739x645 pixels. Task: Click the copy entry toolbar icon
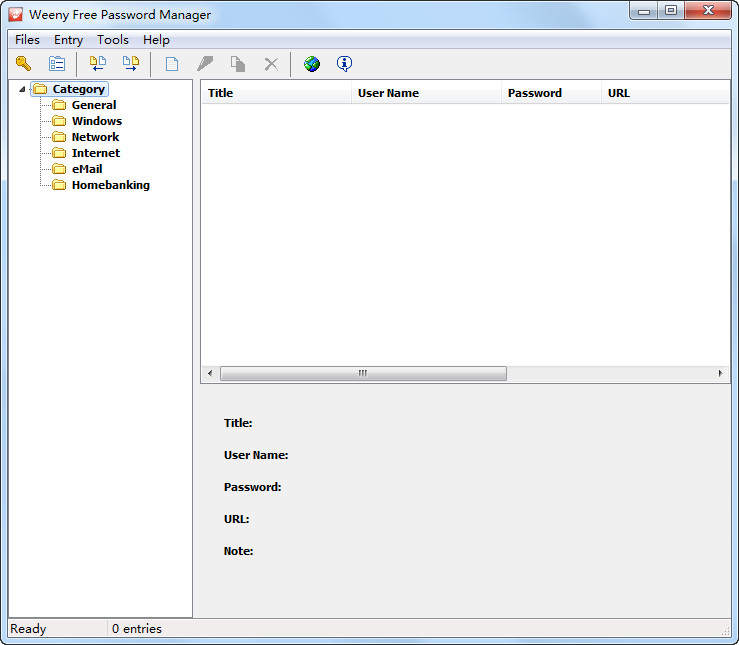[x=238, y=64]
